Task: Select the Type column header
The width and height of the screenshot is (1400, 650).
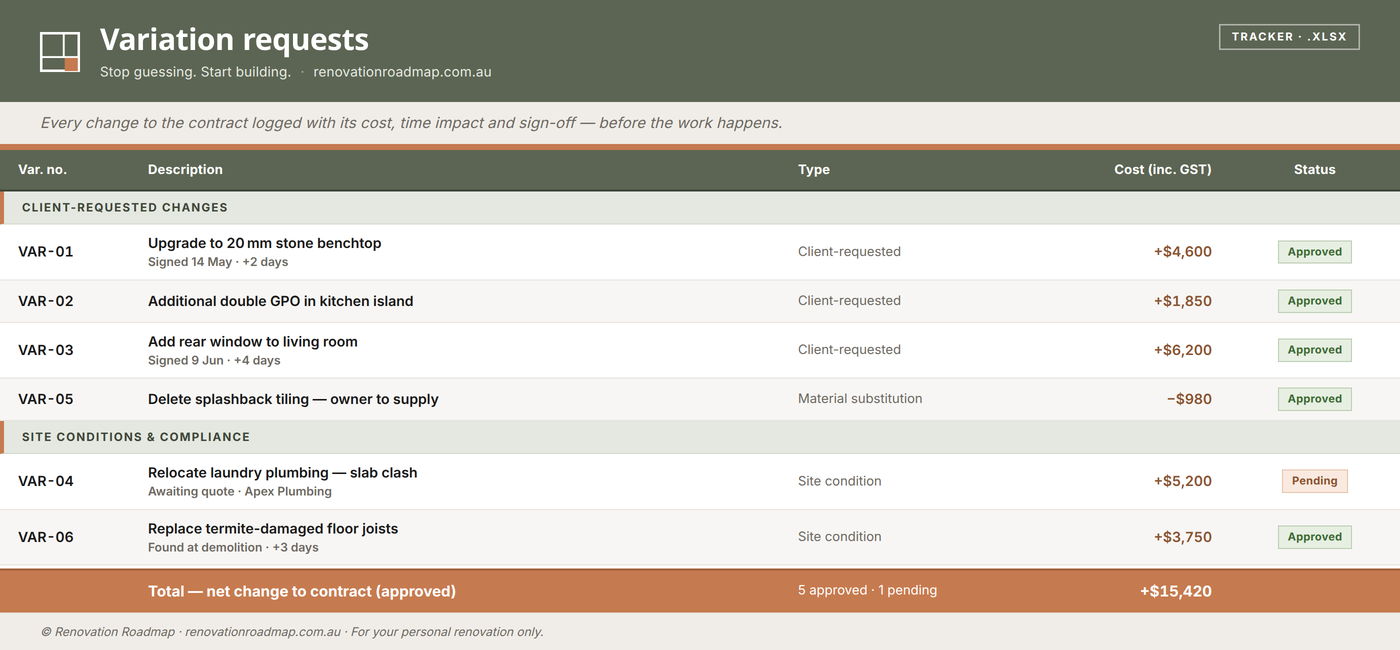Action: tap(814, 170)
